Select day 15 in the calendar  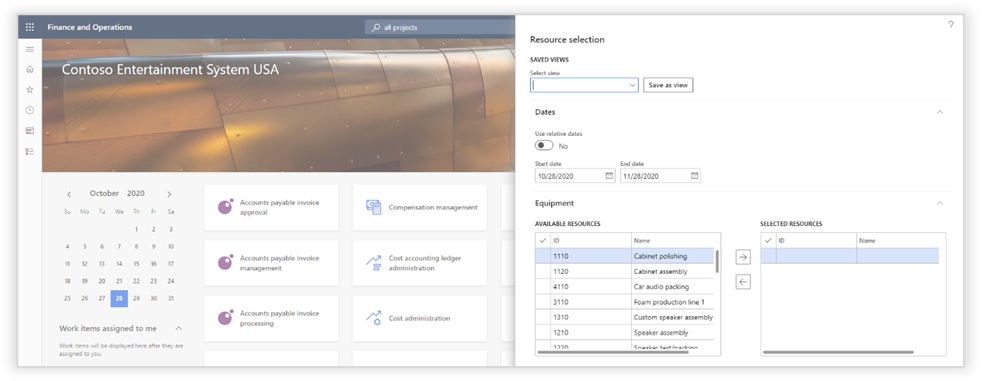point(137,264)
